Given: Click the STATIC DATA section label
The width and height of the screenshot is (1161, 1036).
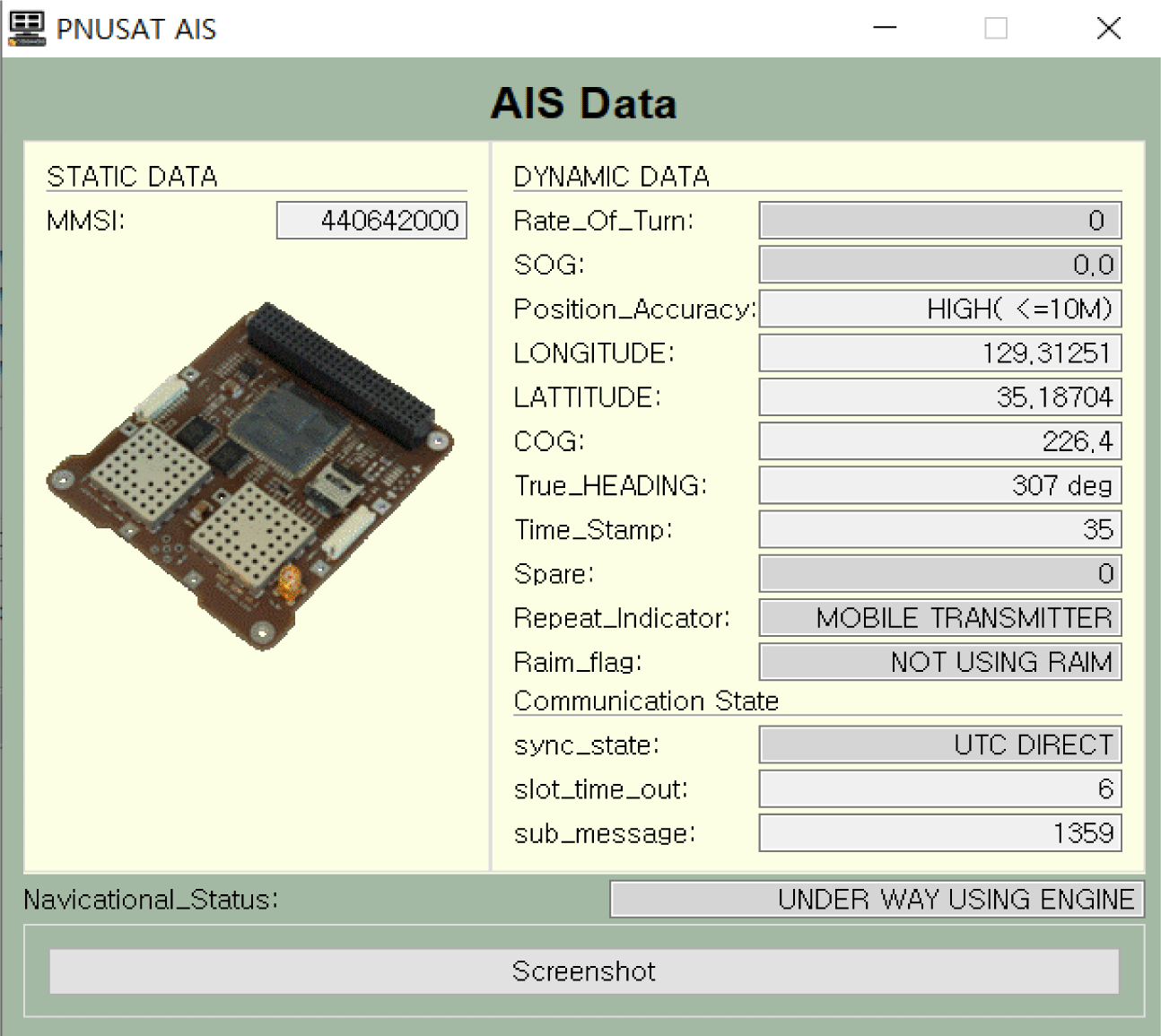Looking at the screenshot, I should pos(132,177).
